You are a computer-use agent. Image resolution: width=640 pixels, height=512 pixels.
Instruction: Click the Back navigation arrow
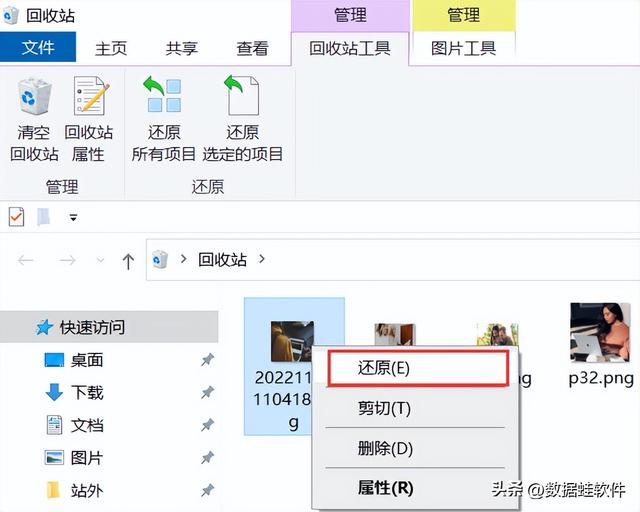click(x=26, y=260)
